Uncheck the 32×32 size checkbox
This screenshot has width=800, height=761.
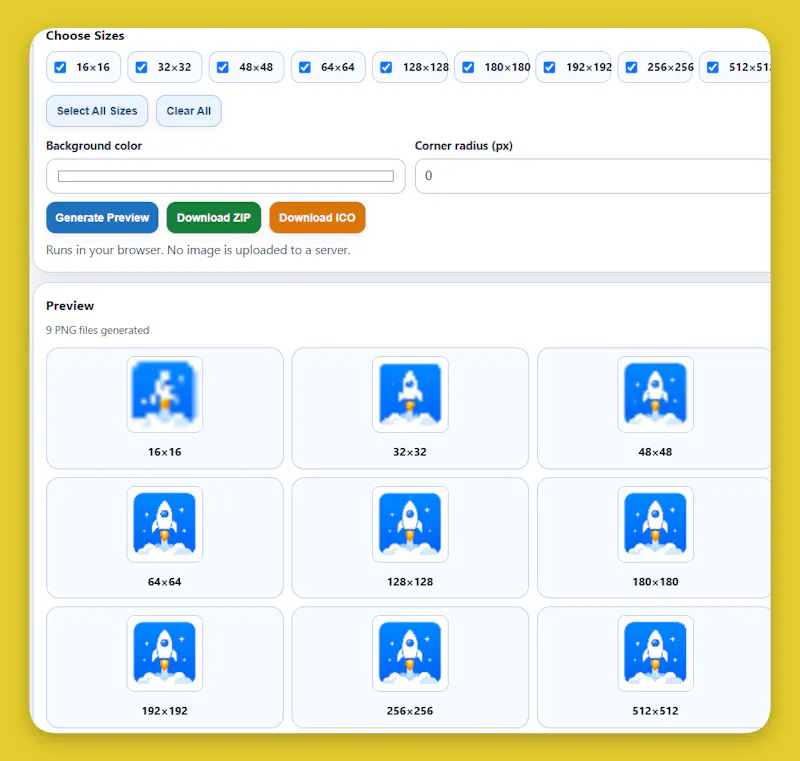(141, 67)
